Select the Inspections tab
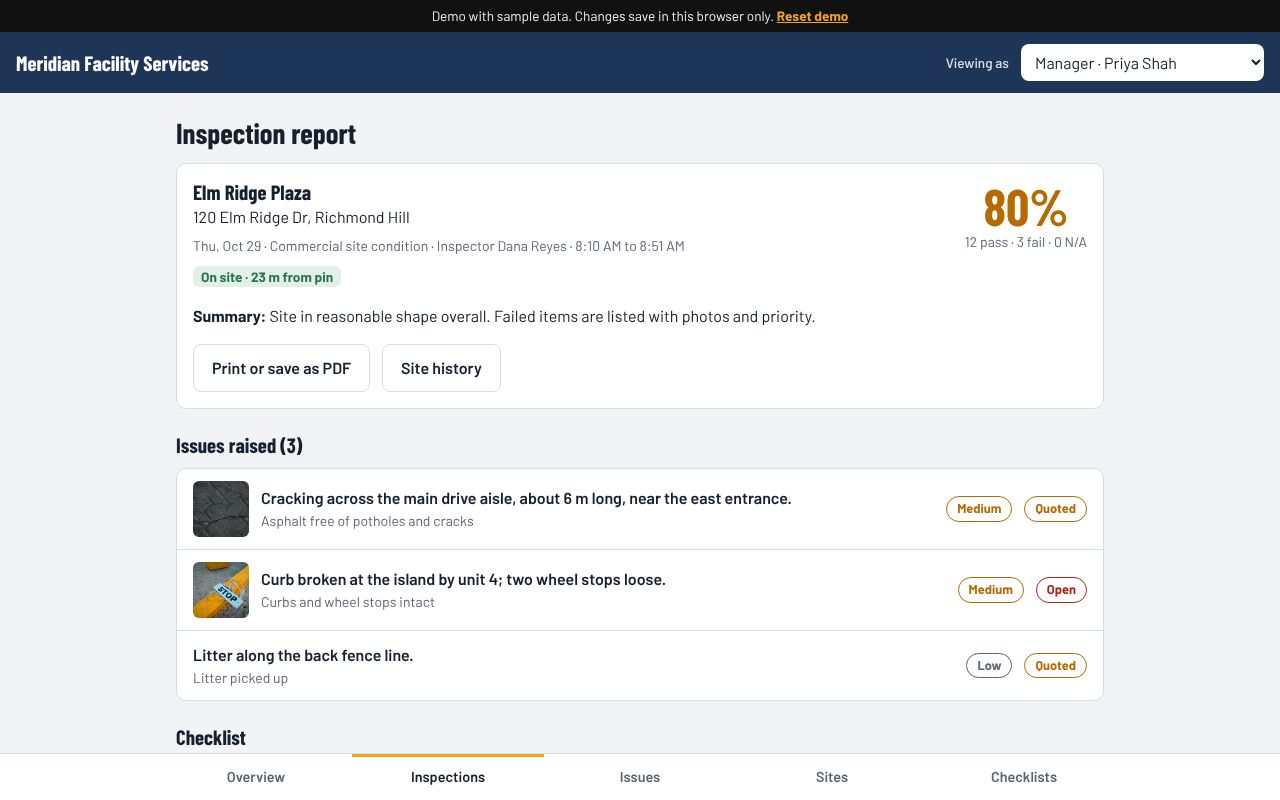1280x800 pixels. pyautogui.click(x=448, y=777)
